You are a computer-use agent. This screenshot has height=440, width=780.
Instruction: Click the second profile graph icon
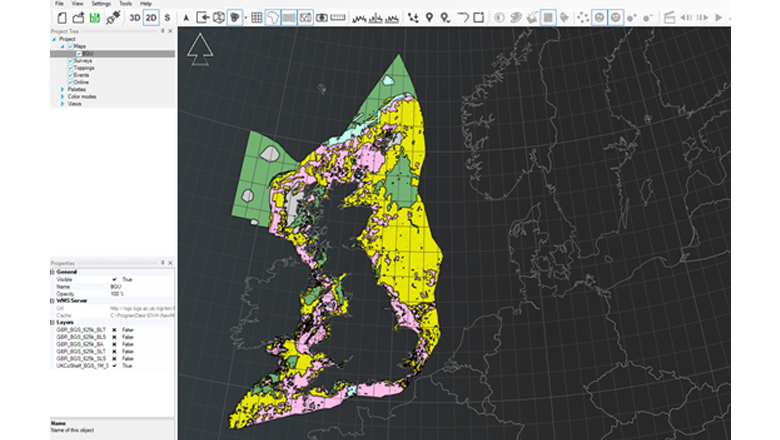[x=376, y=18]
